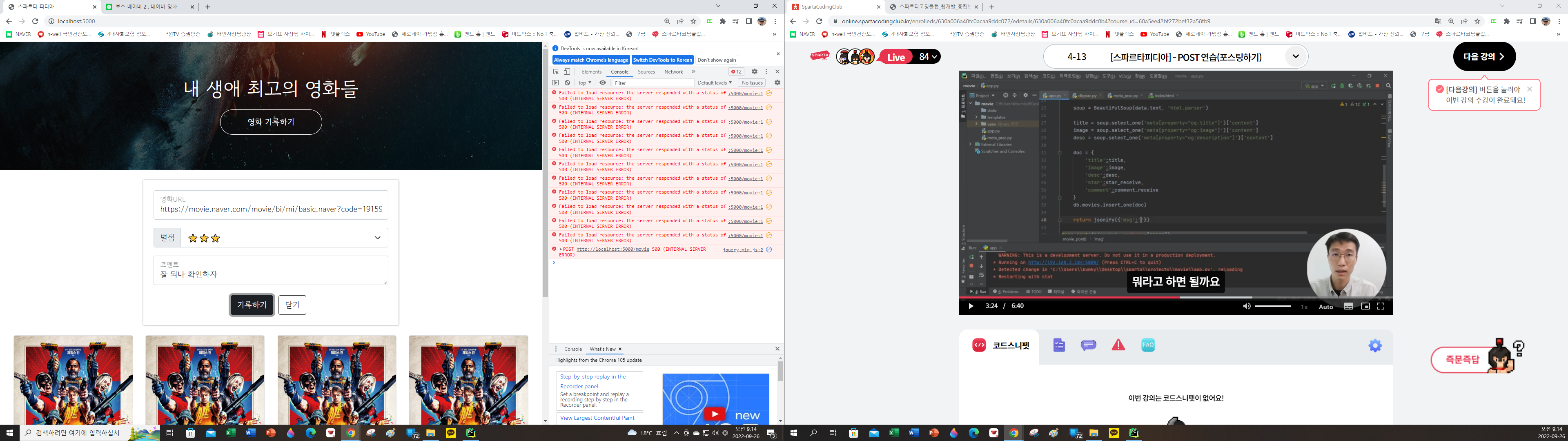The image size is (1568, 441).
Task: Click the 영화 기록하기 banner button
Action: [271, 122]
